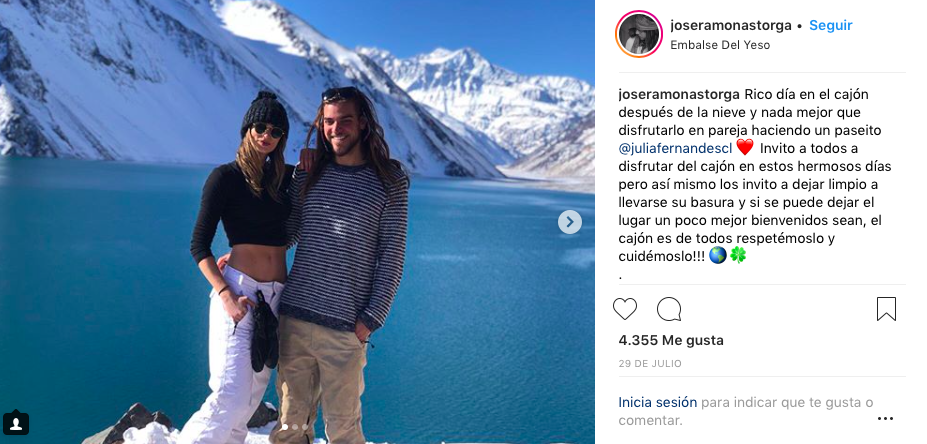Select the first carousel dot indicator
The image size is (927, 444).
[x=284, y=427]
